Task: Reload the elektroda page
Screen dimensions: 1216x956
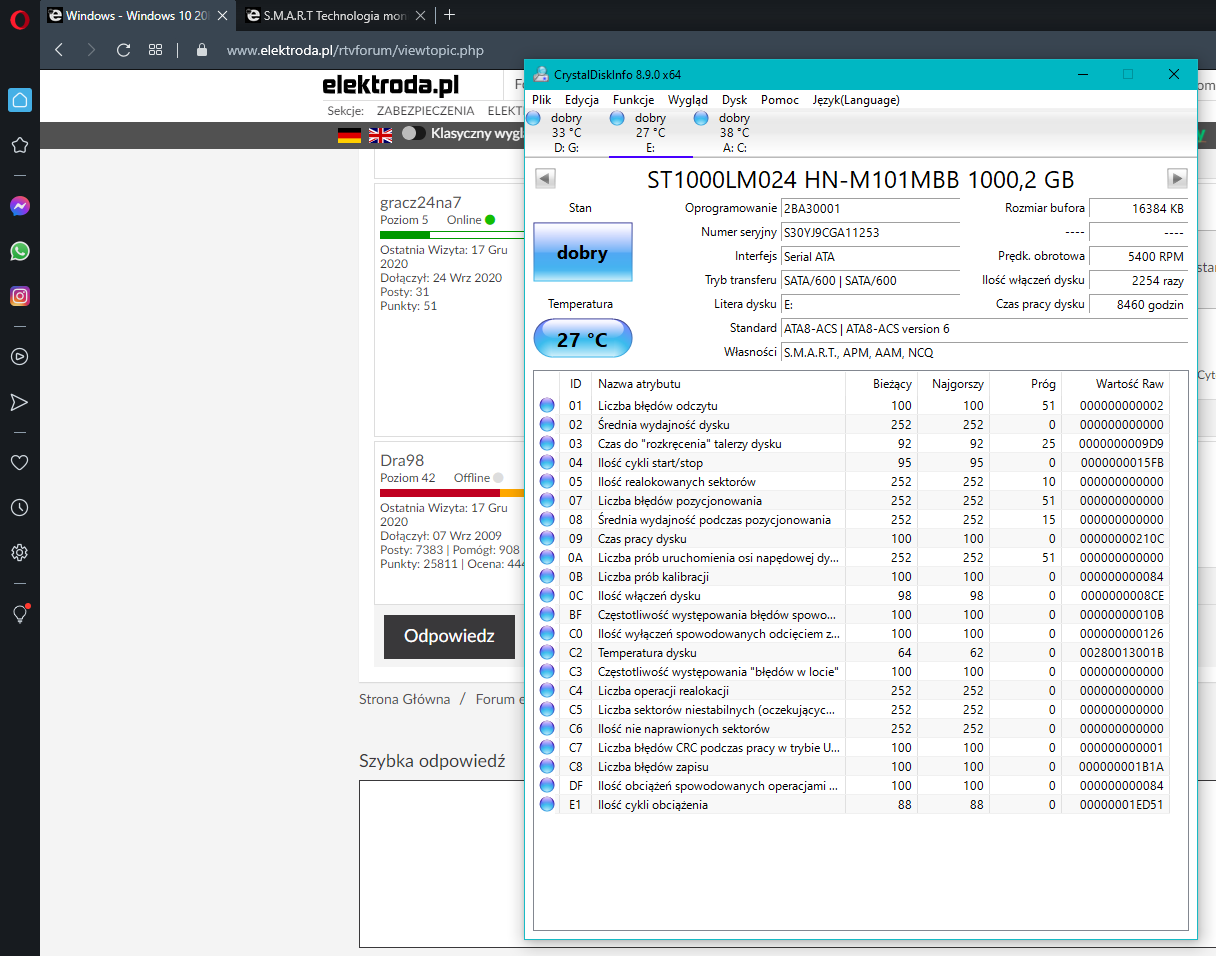Action: [124, 50]
